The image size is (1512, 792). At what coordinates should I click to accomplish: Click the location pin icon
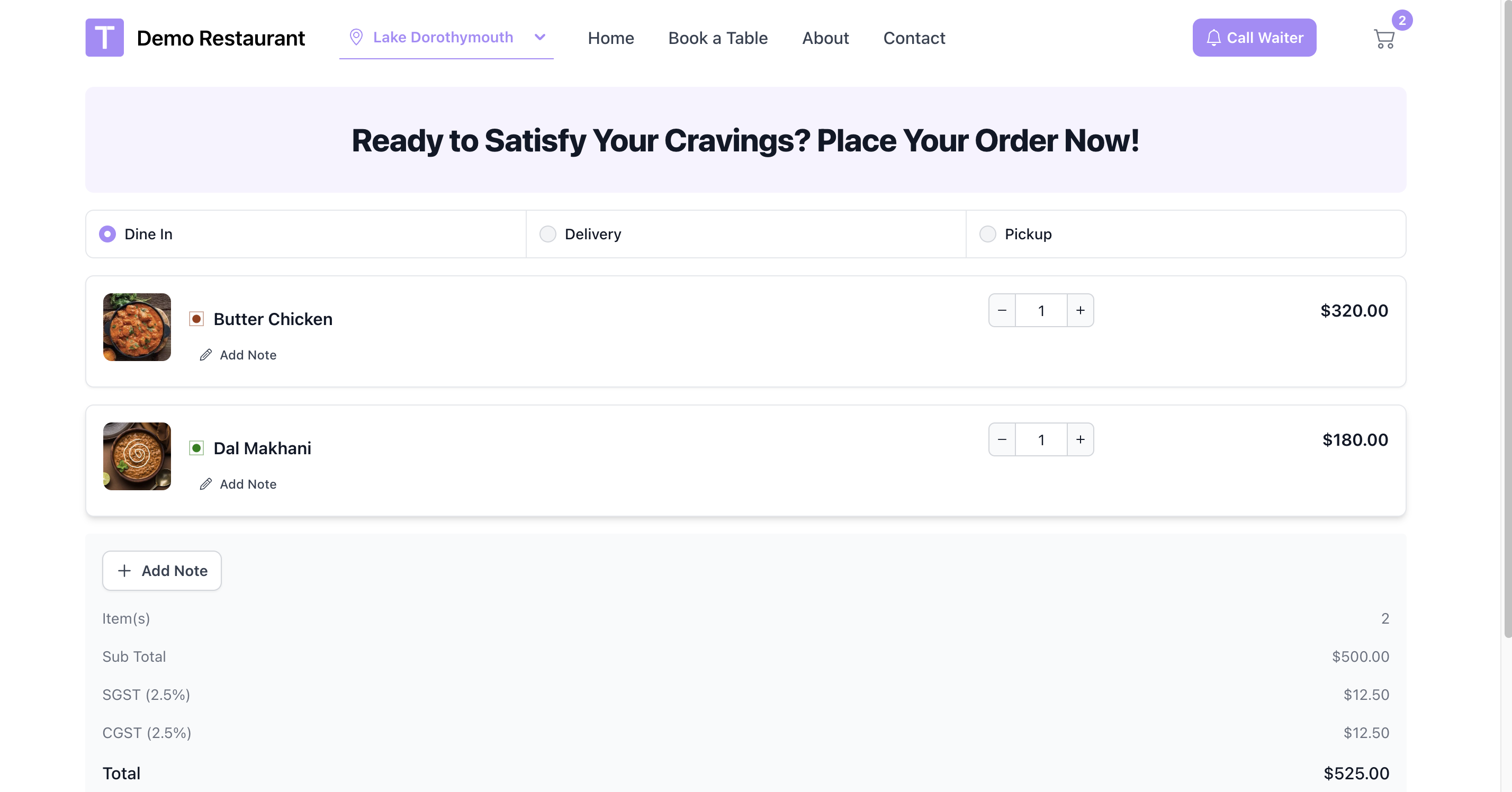pyautogui.click(x=356, y=37)
